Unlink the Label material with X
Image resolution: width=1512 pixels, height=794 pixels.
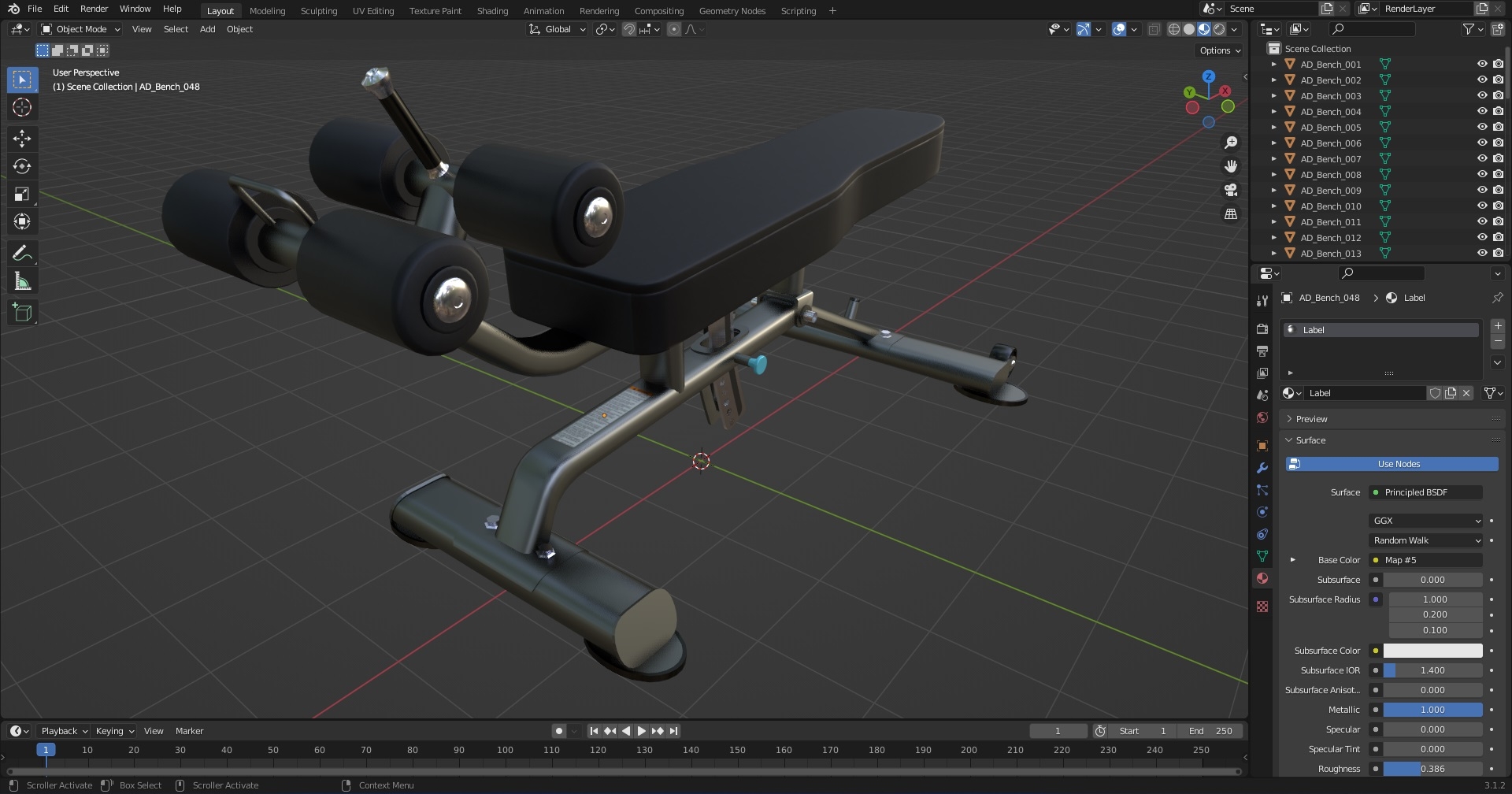coord(1466,393)
